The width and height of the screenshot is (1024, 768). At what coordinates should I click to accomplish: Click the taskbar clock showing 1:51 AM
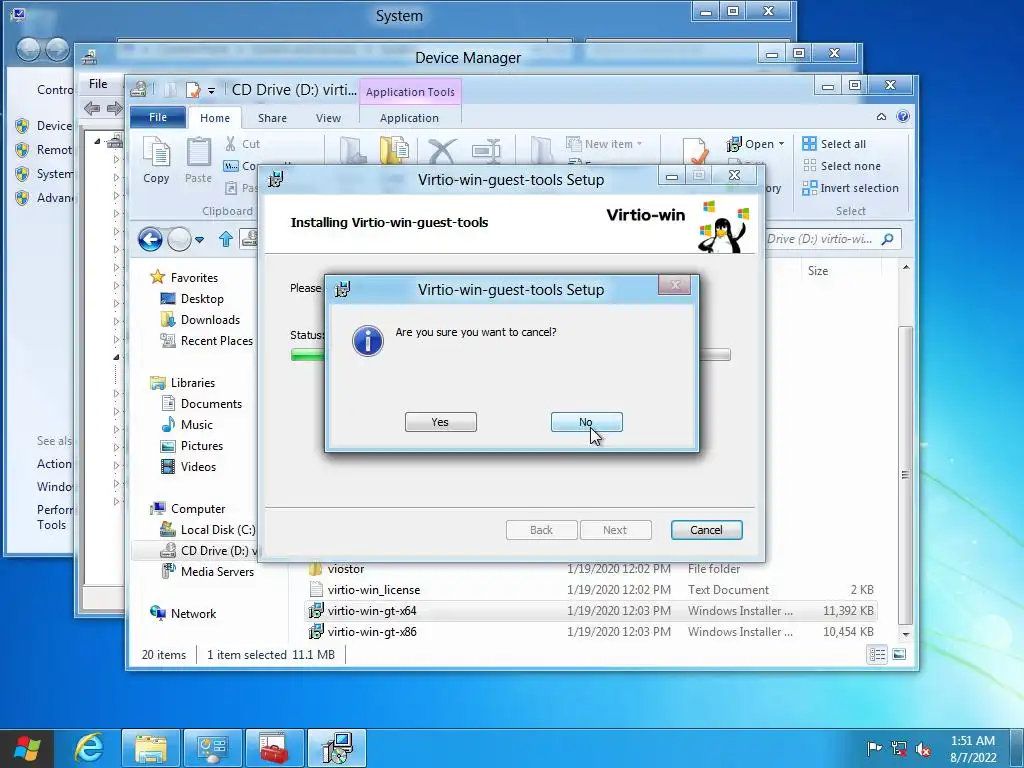973,748
